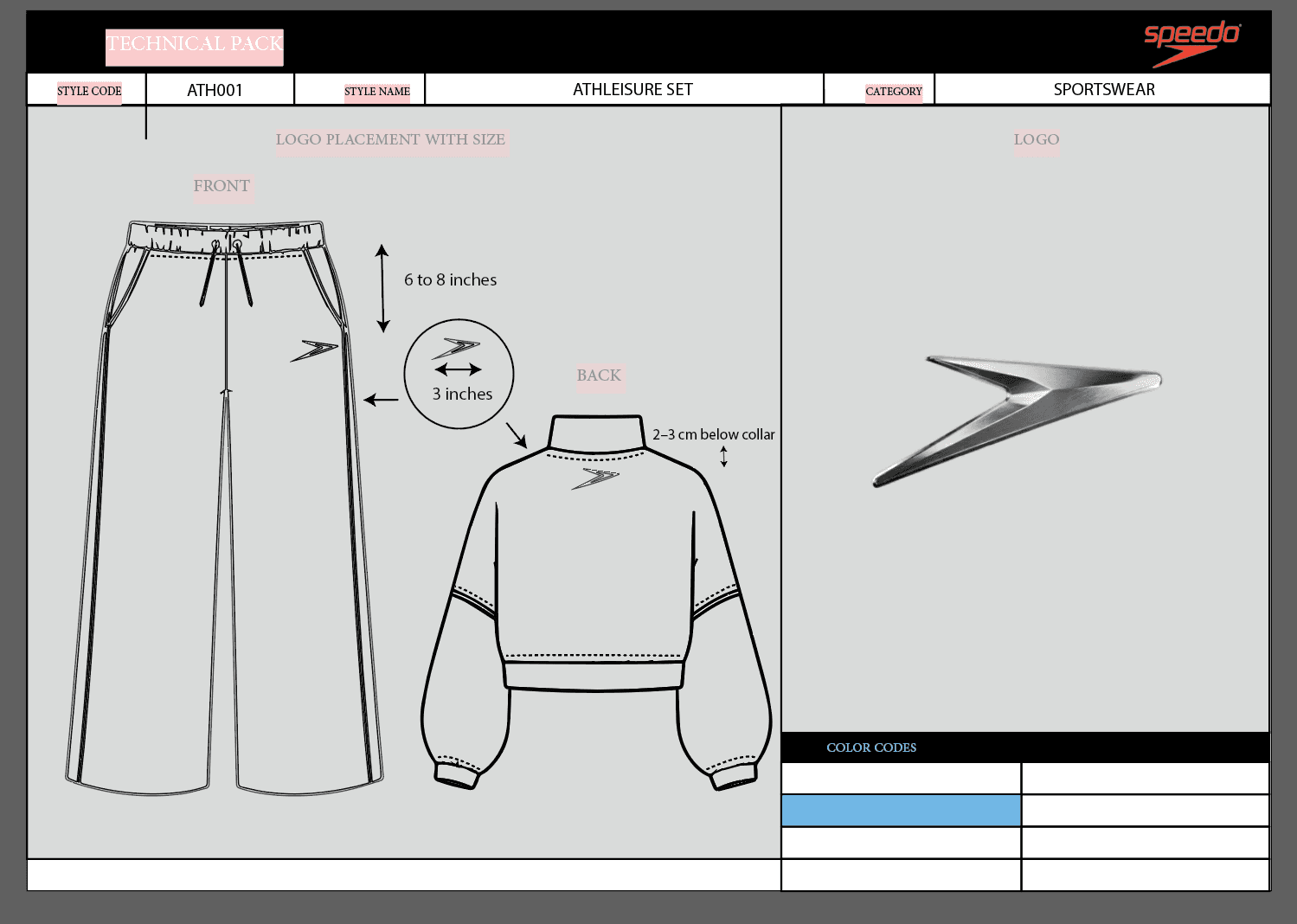The width and height of the screenshot is (1297, 924).
Task: Click the STYLE CODE label
Action: (x=89, y=91)
